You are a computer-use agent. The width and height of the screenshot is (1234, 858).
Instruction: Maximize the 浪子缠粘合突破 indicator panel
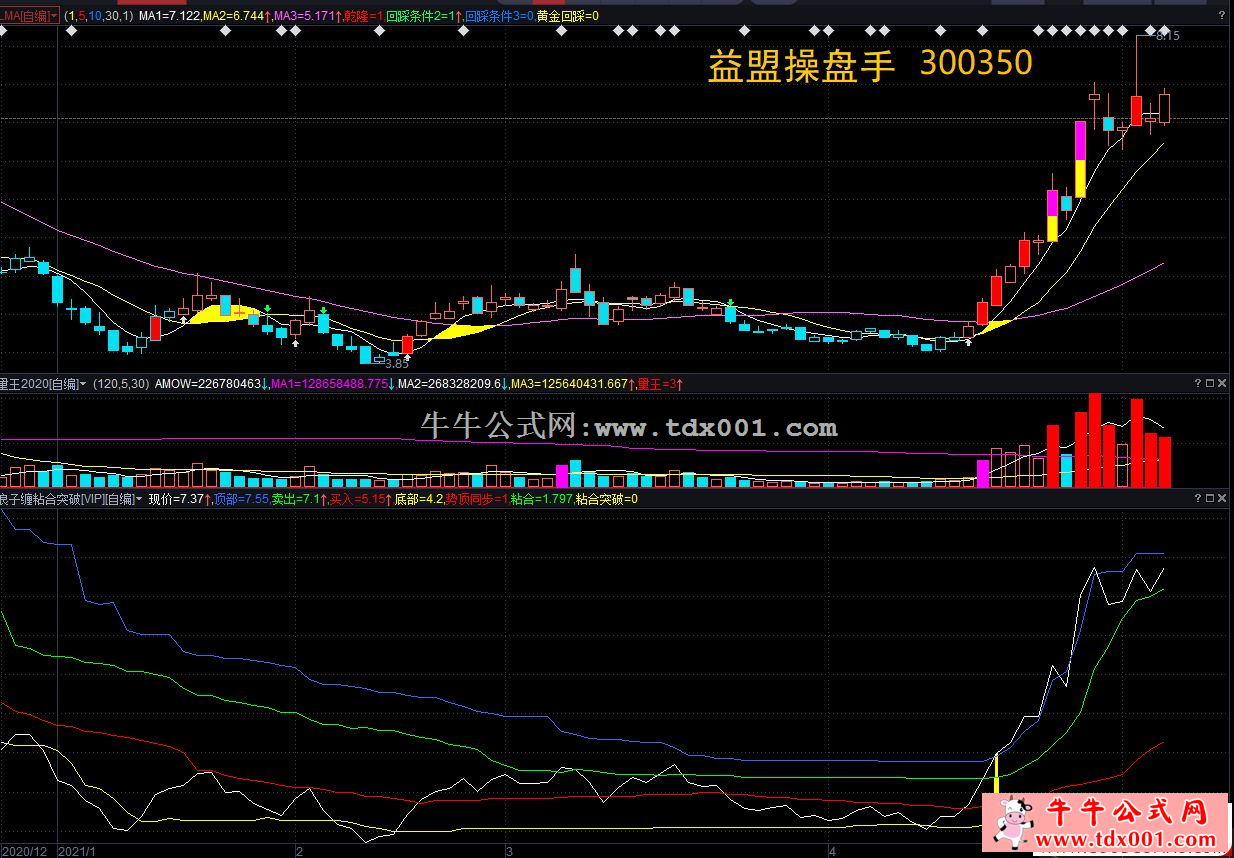coord(1210,497)
